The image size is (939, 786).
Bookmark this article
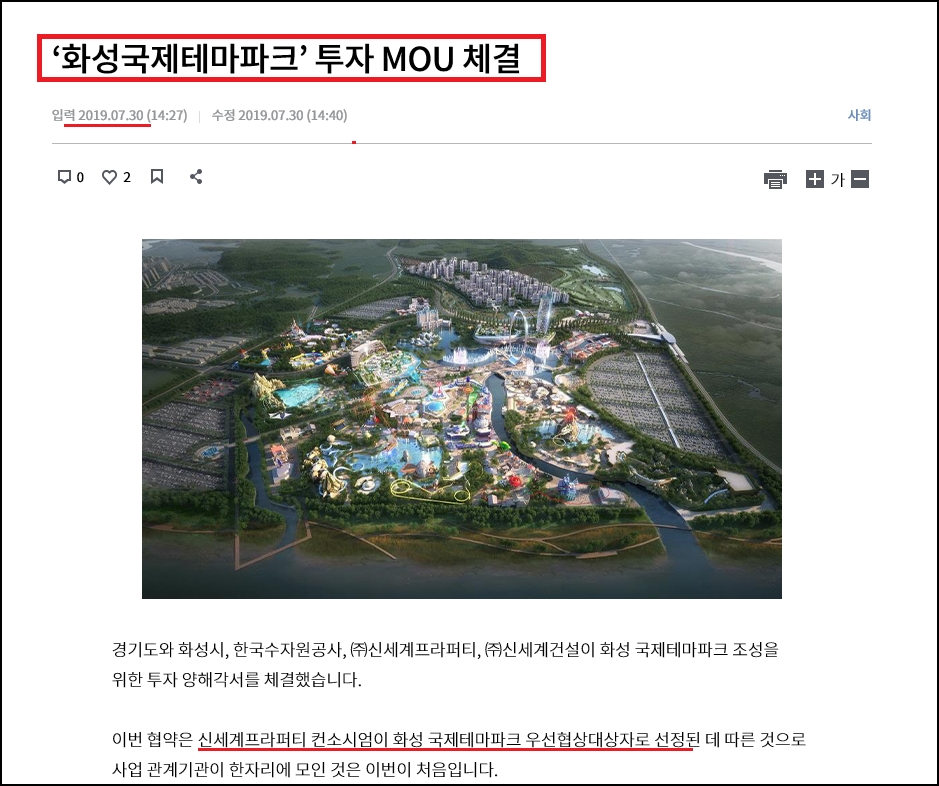click(157, 177)
